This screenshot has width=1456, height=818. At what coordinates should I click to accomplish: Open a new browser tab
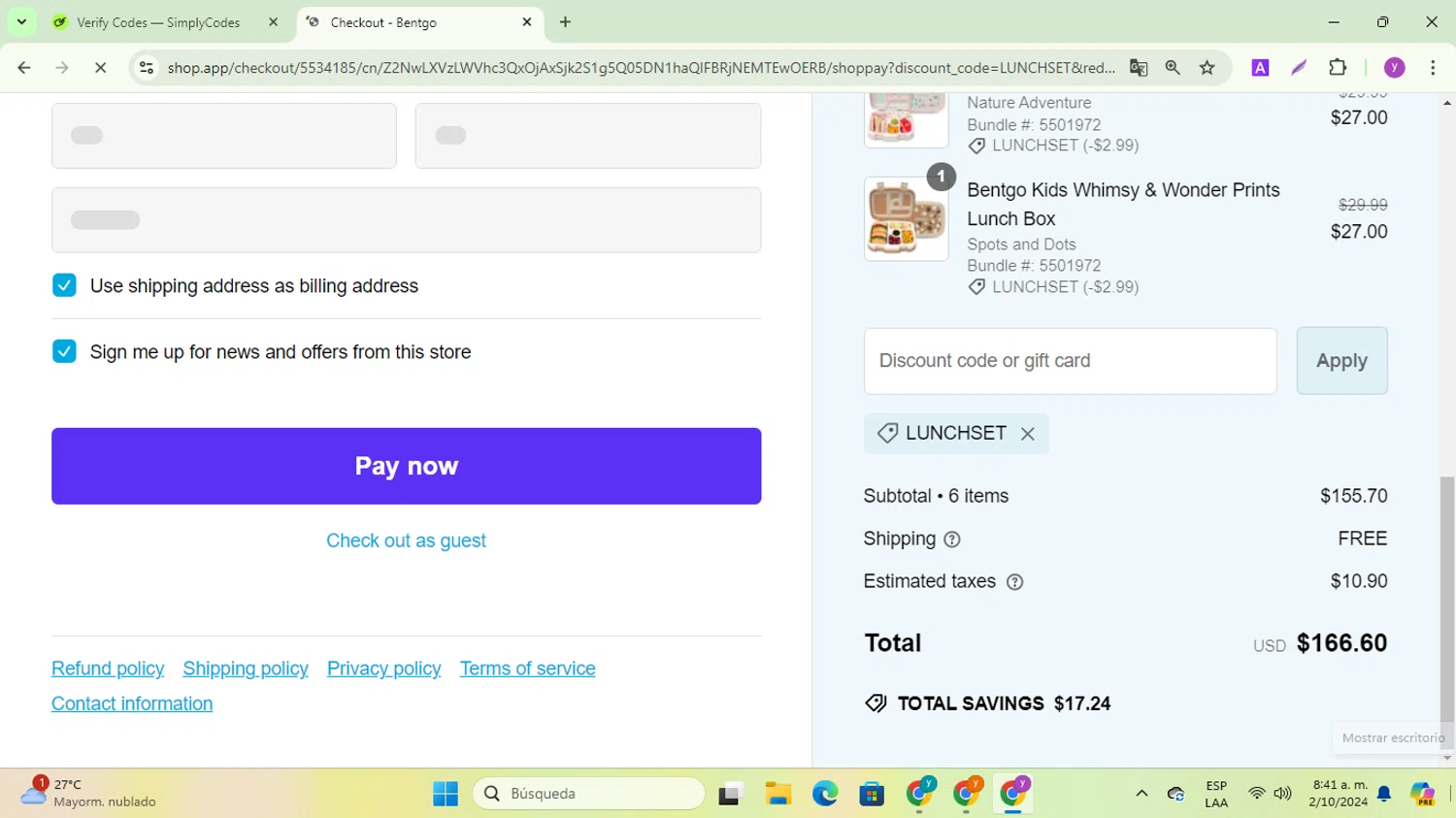pos(565,22)
